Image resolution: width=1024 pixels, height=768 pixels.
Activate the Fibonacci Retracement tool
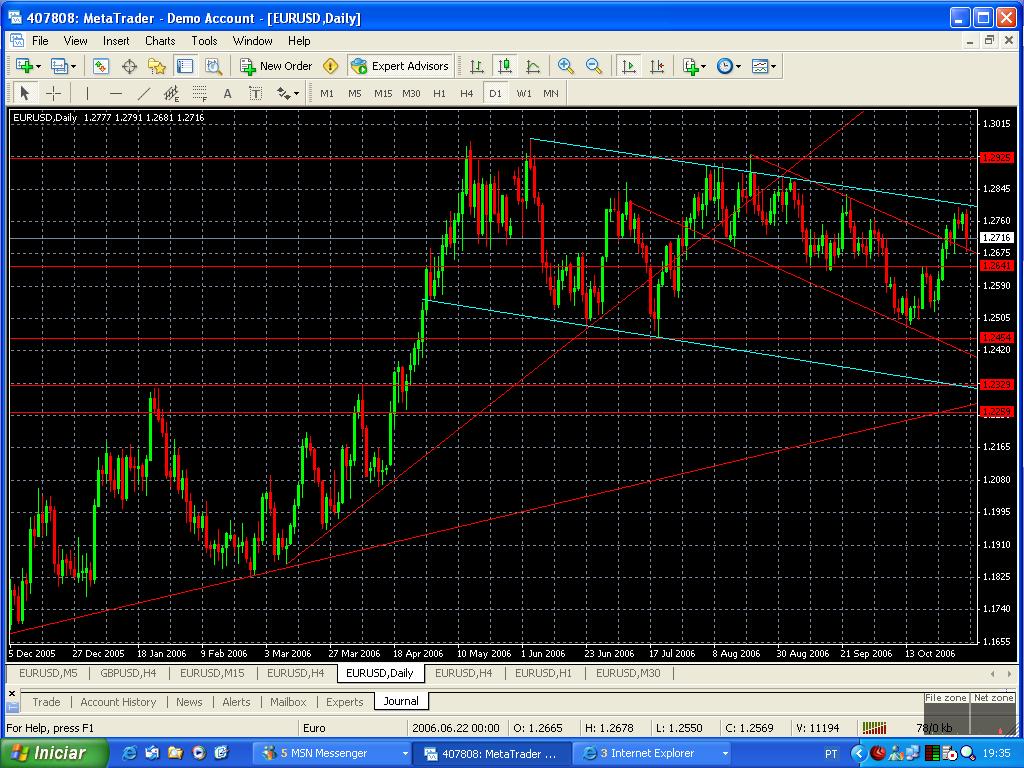click(x=198, y=93)
